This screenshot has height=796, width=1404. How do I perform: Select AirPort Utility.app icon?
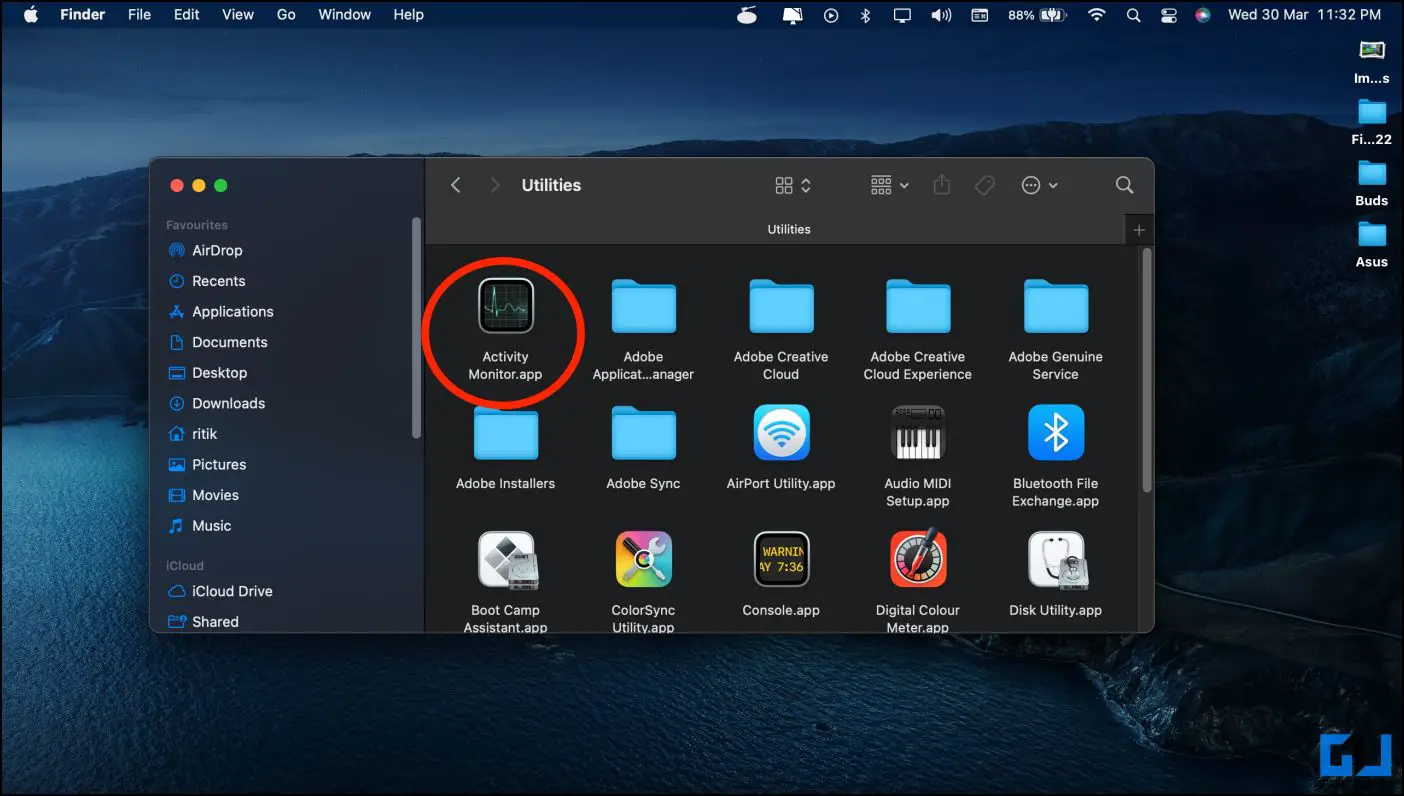coord(781,433)
